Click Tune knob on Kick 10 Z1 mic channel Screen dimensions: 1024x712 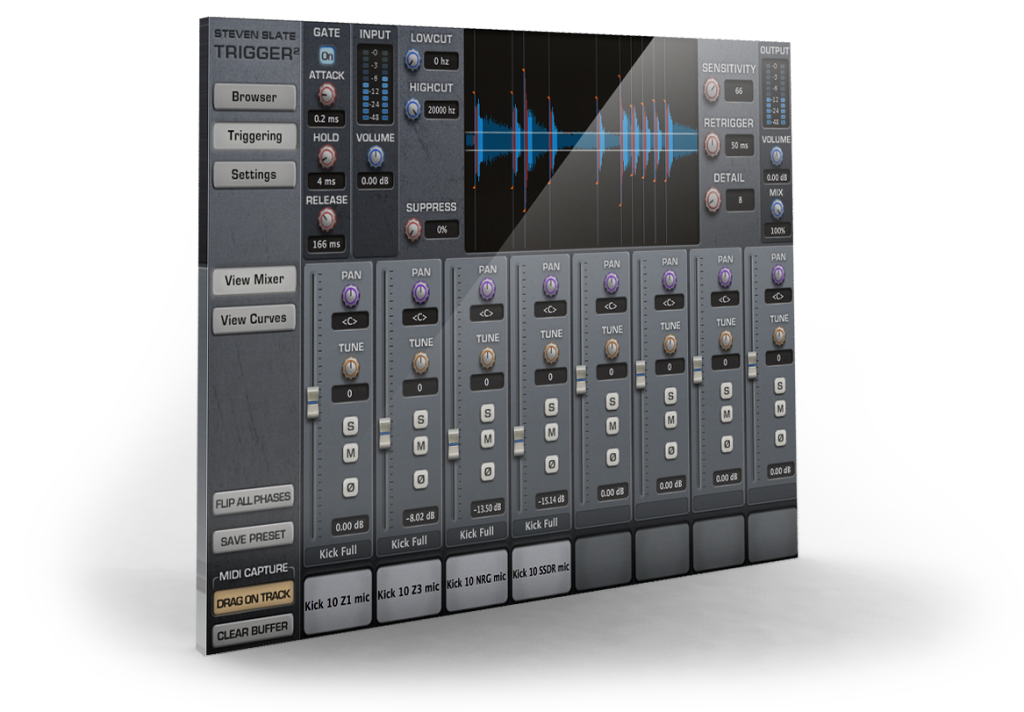(x=351, y=369)
